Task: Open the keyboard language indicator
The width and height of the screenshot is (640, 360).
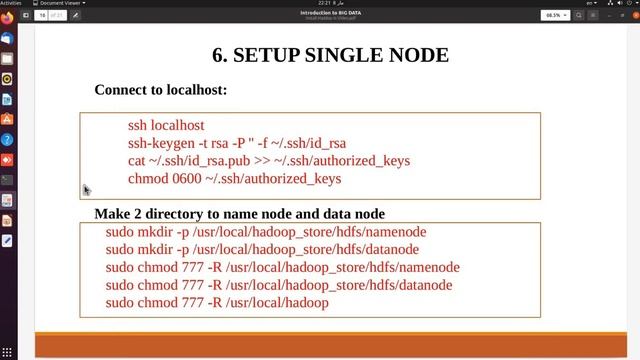Action: (591, 3)
